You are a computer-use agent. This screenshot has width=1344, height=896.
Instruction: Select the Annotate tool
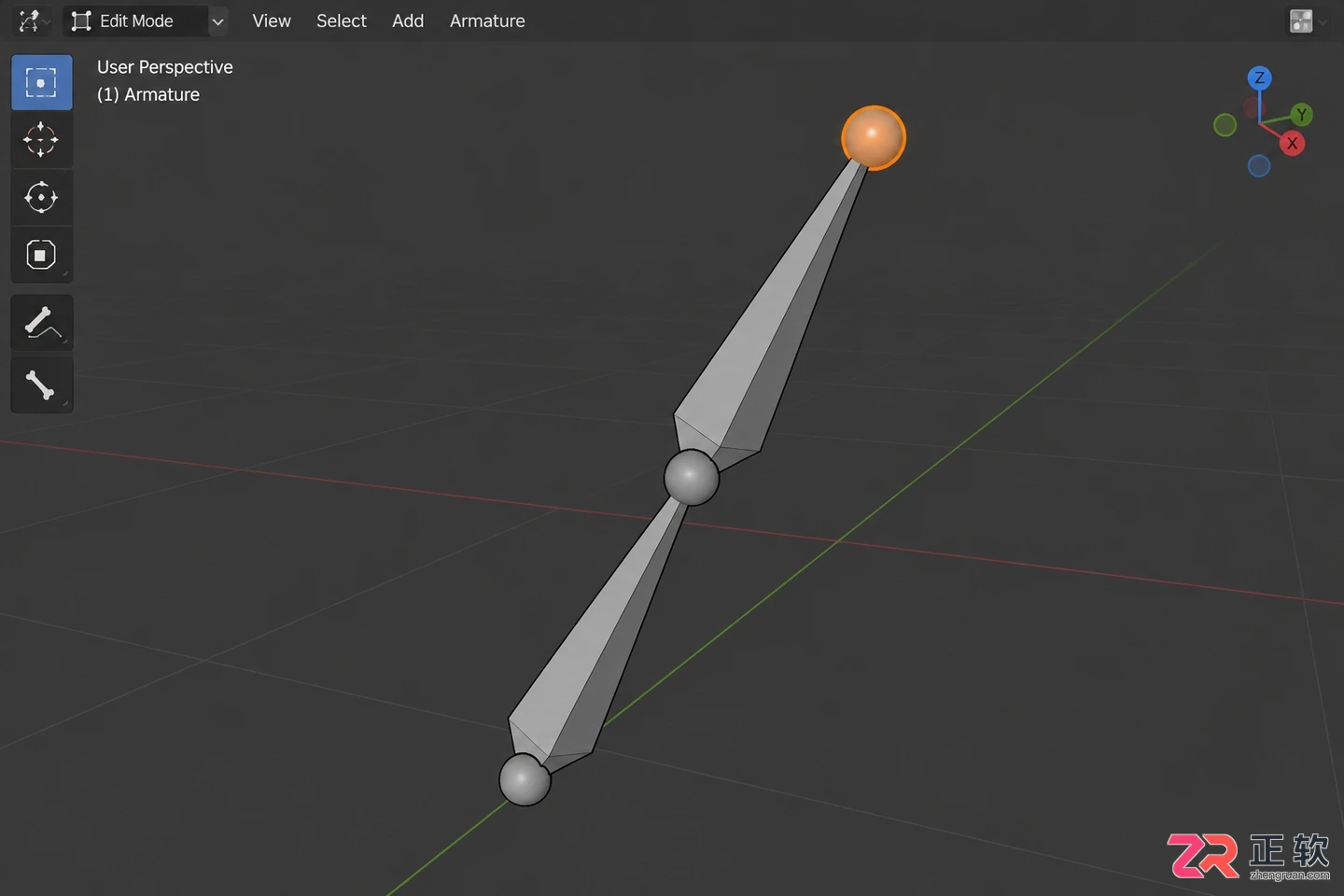tap(41, 323)
